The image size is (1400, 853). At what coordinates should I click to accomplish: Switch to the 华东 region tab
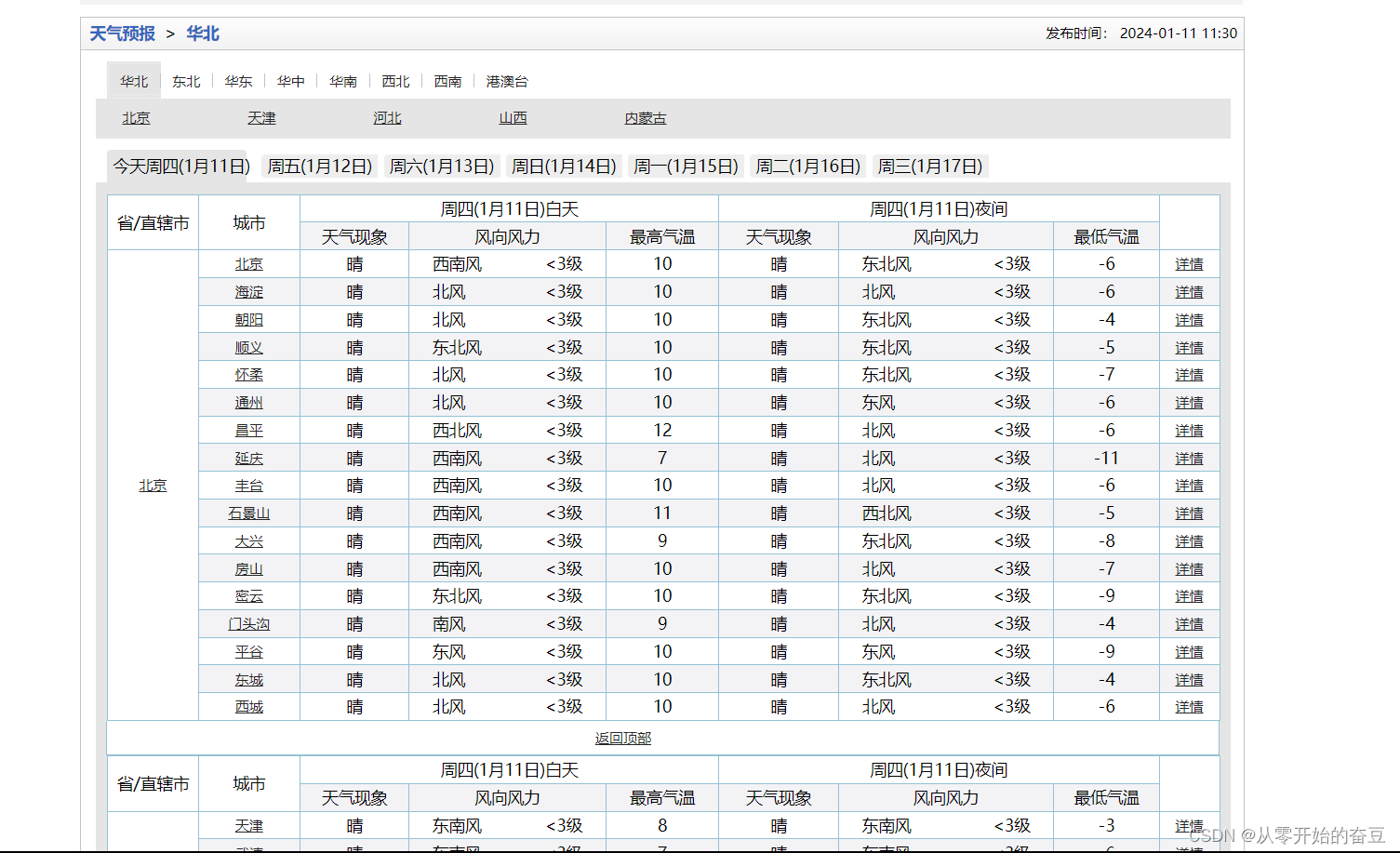coord(238,82)
